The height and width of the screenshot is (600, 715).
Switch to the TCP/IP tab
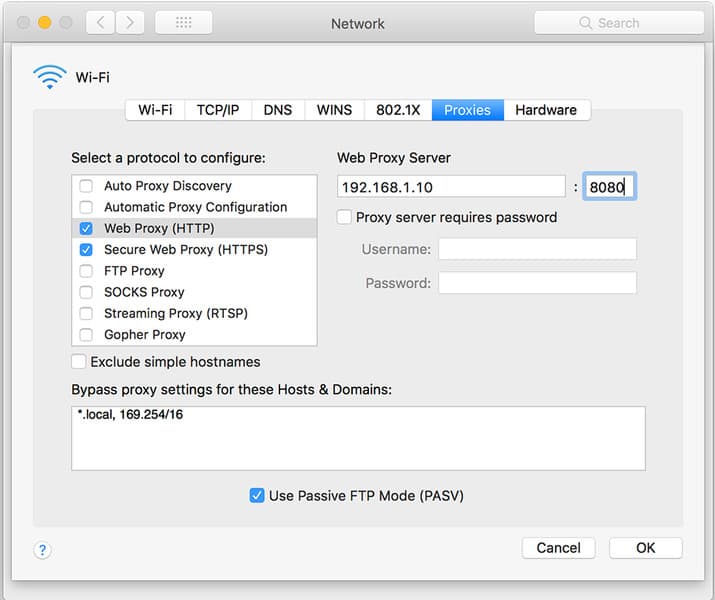(x=218, y=110)
